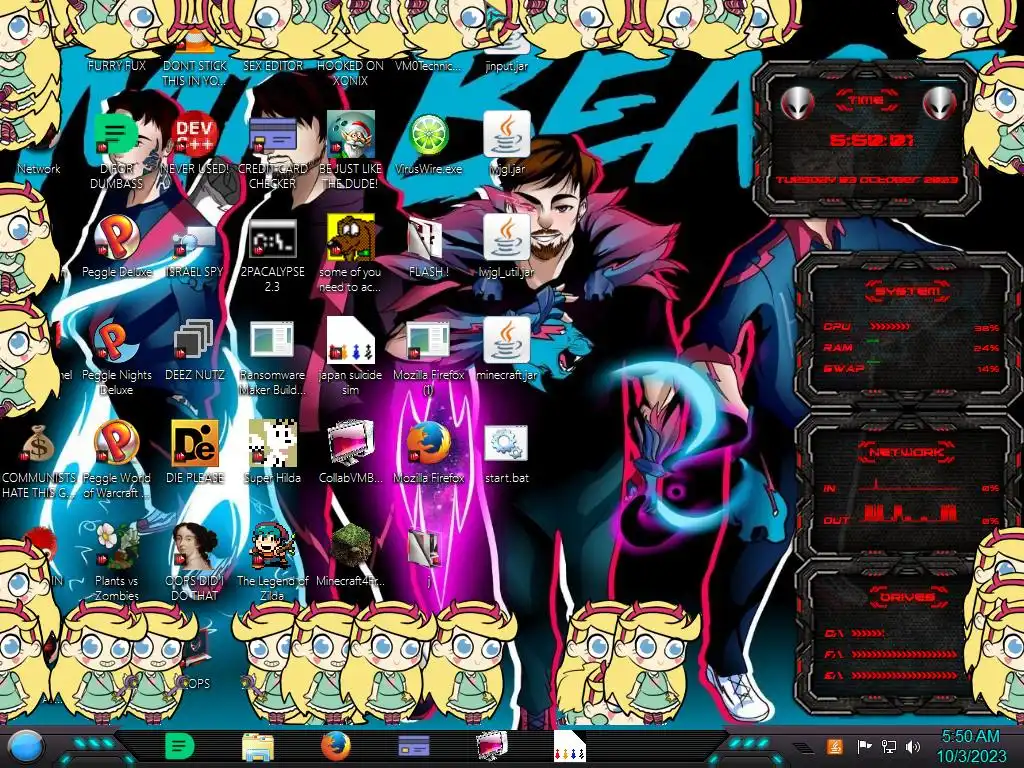Select the VM0Technic... desktop label

click(428, 66)
